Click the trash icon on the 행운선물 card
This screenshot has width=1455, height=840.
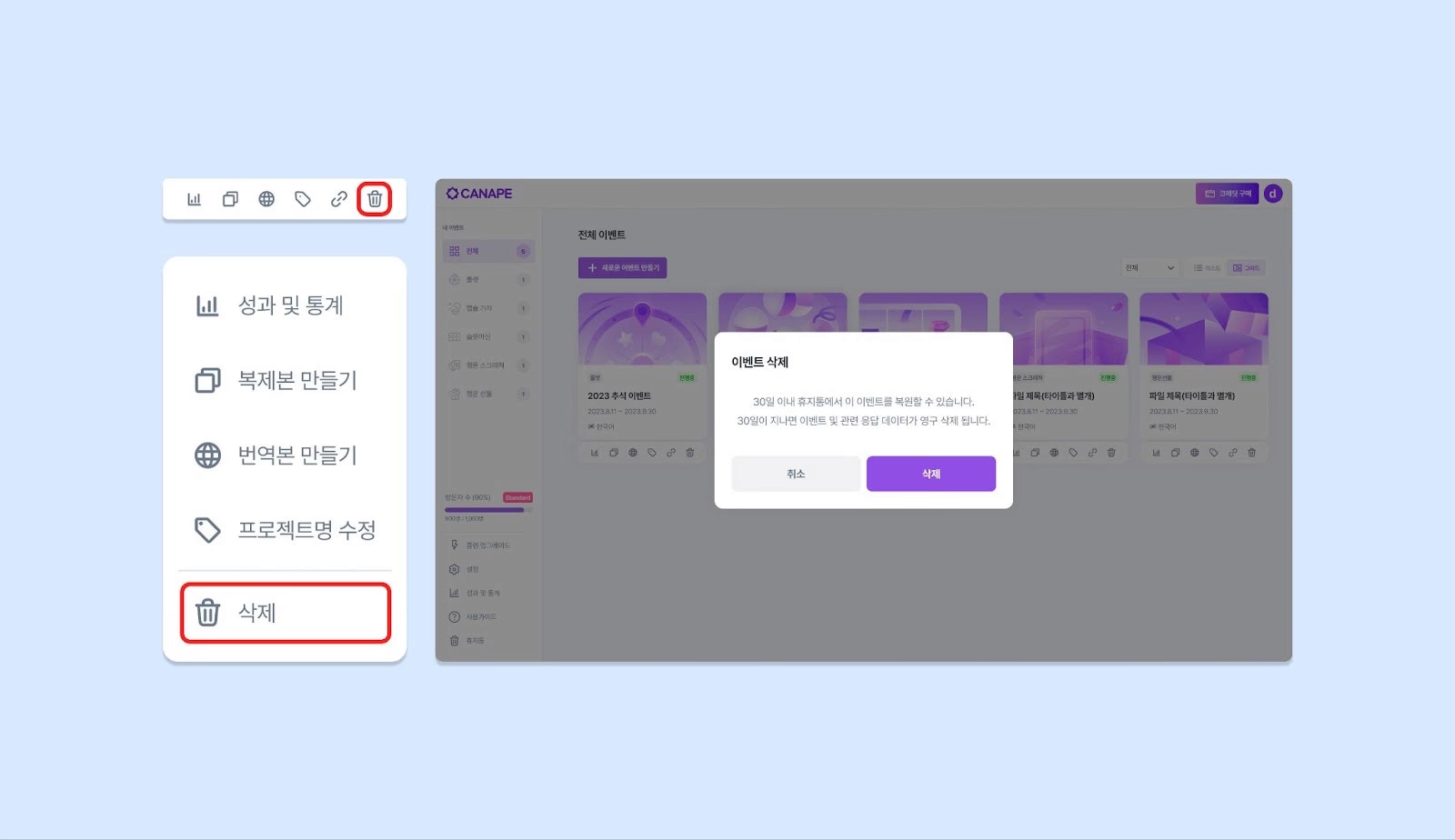click(1252, 453)
